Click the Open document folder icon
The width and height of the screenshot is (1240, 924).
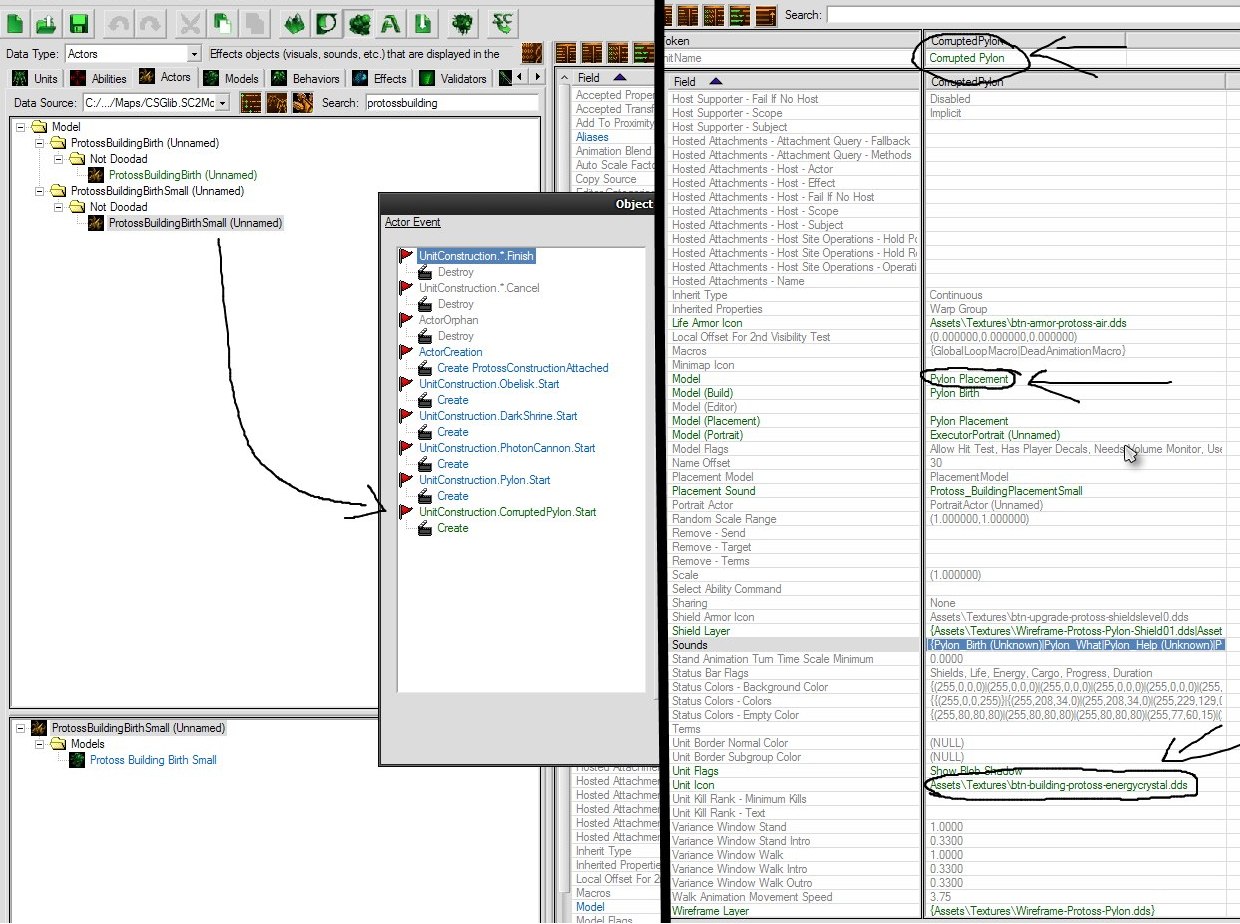pos(47,21)
